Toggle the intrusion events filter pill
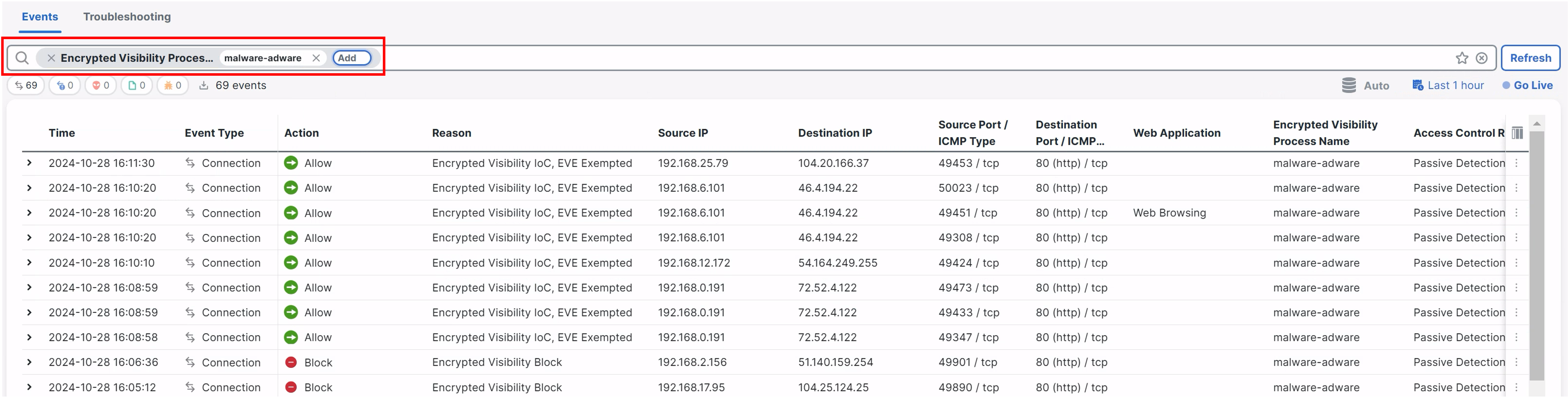The height and width of the screenshot is (398, 1568). point(101,85)
